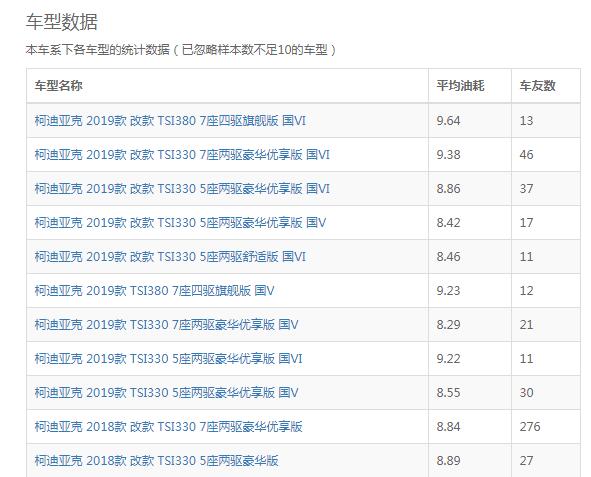Viewport: 591px width, 477px height.
Task: Select fuel value 9.22
Action: pyautogui.click(x=448, y=358)
